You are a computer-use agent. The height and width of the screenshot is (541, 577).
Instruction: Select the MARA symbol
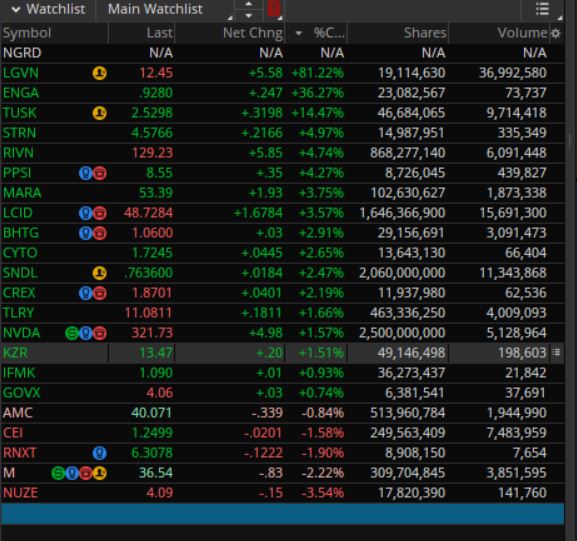point(22,193)
